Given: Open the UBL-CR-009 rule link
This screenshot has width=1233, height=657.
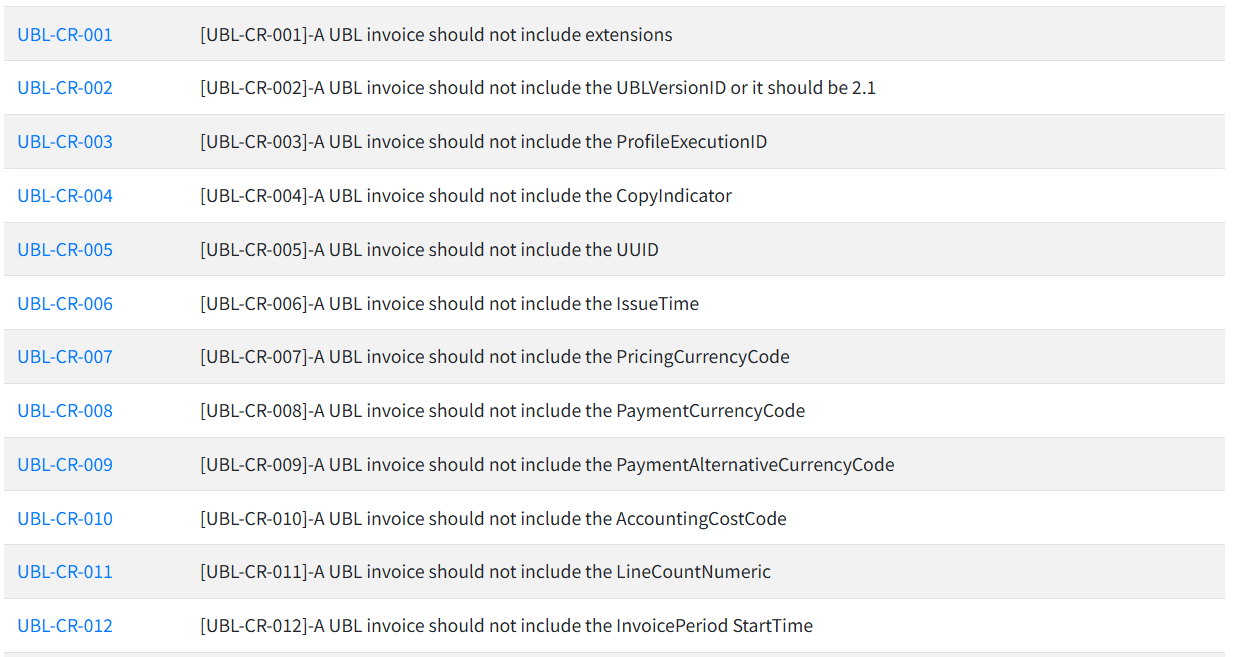Looking at the screenshot, I should point(65,465).
